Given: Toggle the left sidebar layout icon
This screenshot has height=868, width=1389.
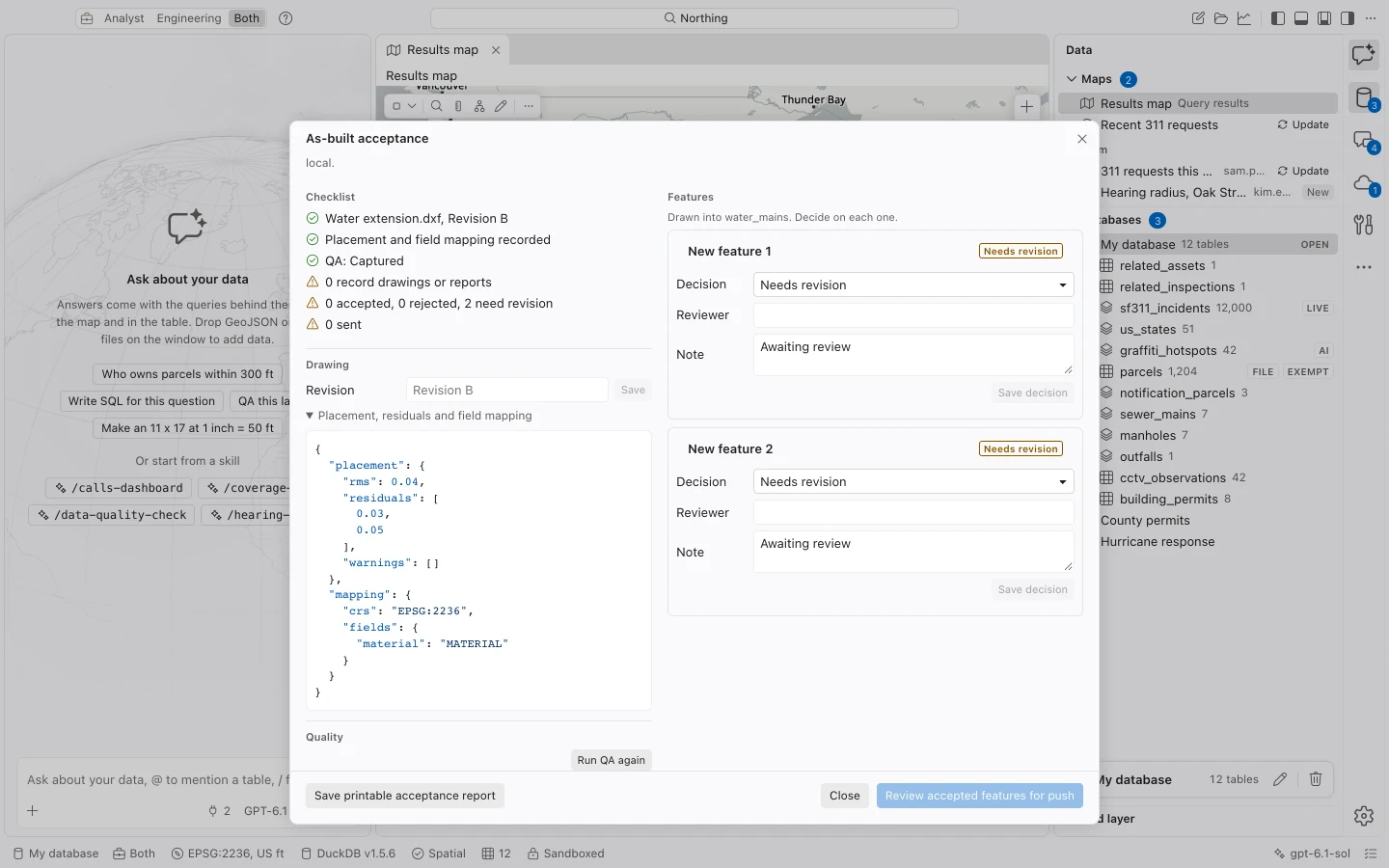Looking at the screenshot, I should (1278, 18).
